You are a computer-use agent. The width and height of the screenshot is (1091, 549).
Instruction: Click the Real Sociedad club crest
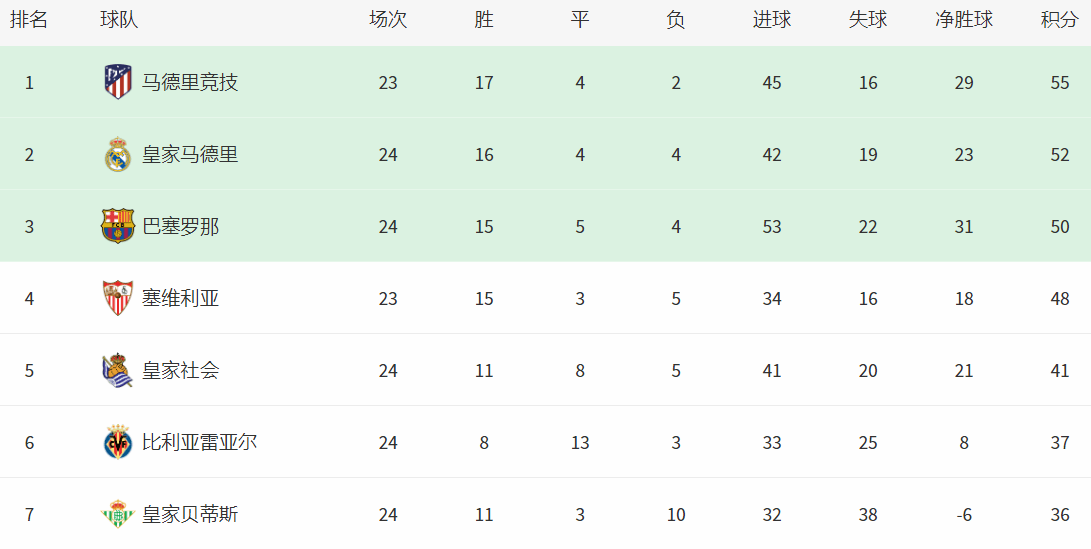118,370
